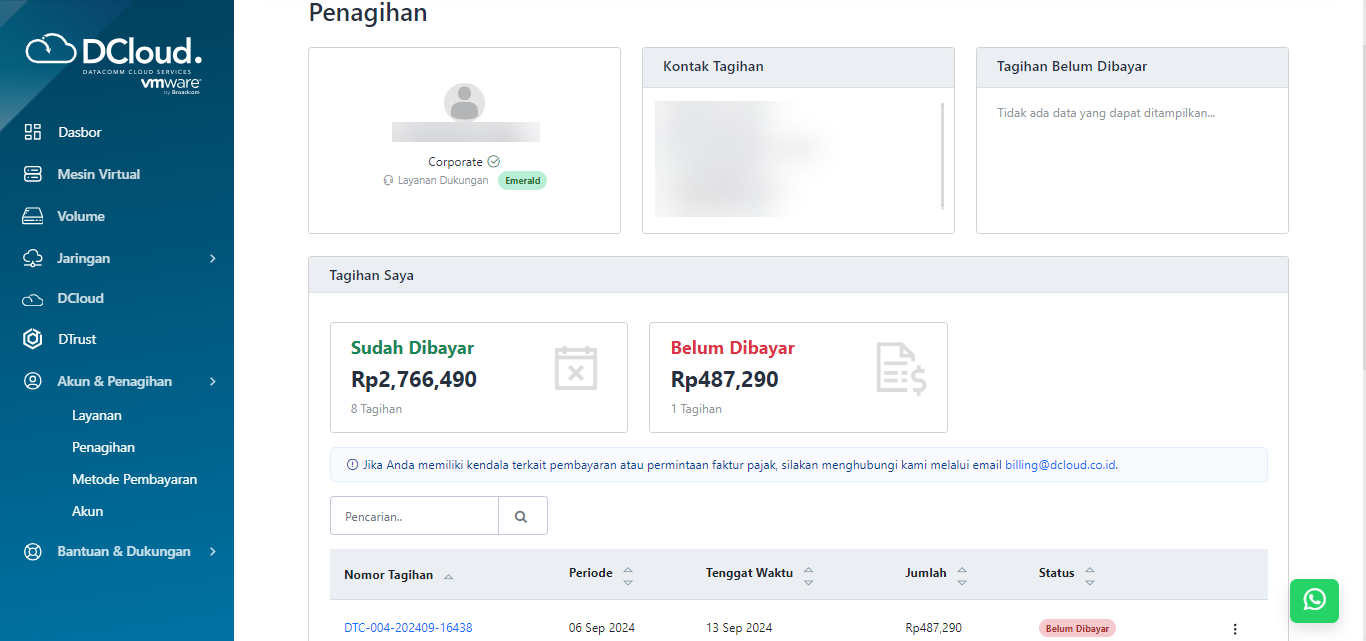Open invoice DTC-004-202409-16438
This screenshot has height=641, width=1366.
point(406,627)
